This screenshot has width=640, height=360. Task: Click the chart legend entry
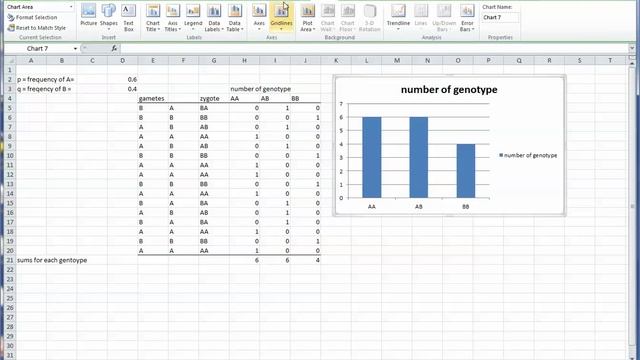coord(528,156)
